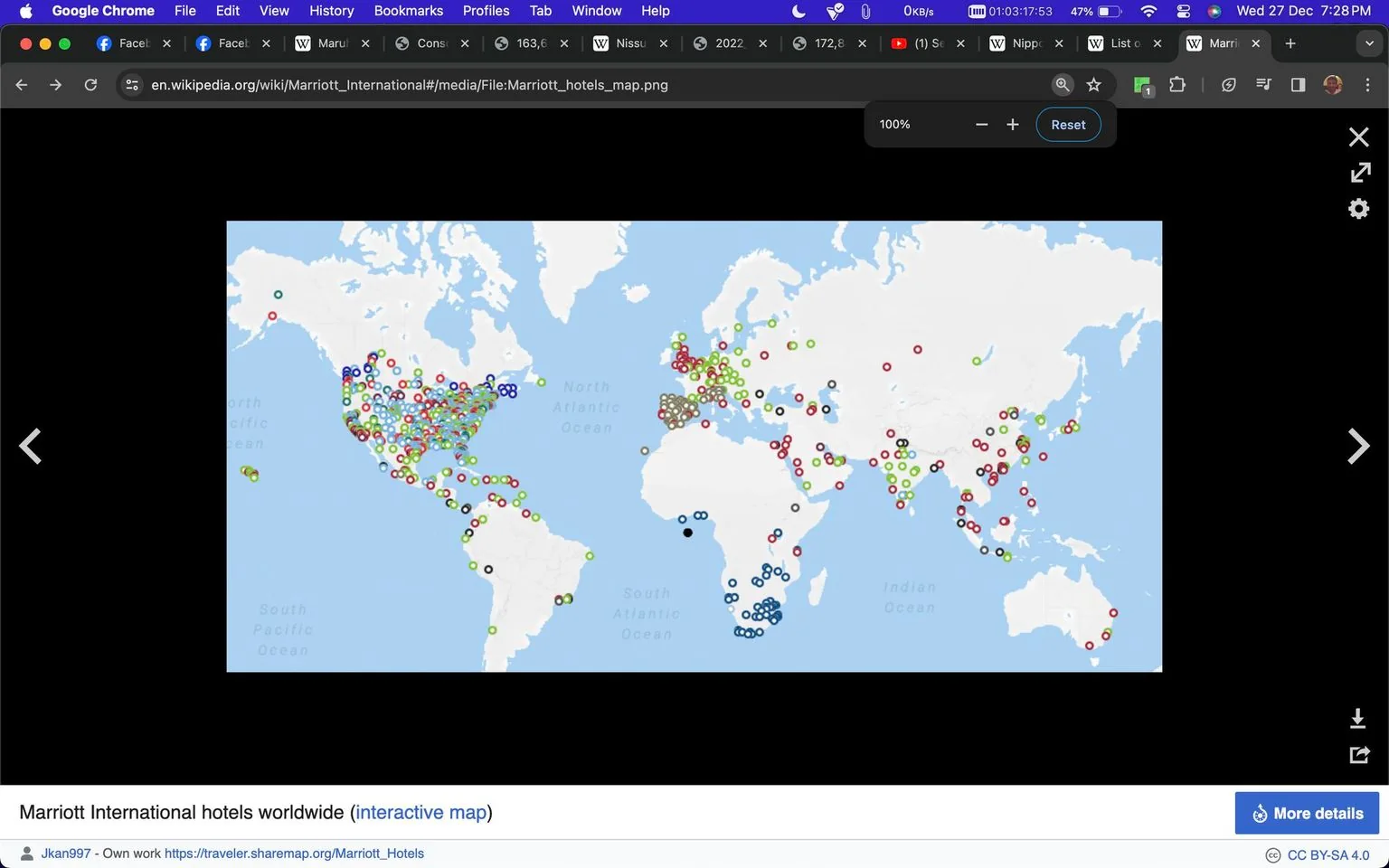Show previous image arrow

(31, 446)
